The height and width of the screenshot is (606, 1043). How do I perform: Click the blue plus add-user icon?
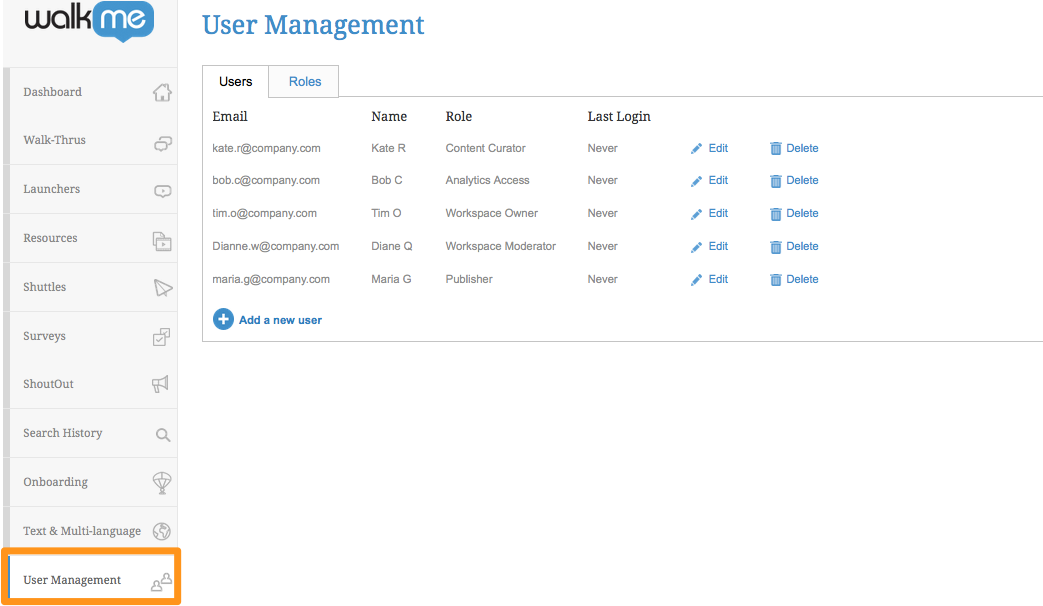click(224, 320)
